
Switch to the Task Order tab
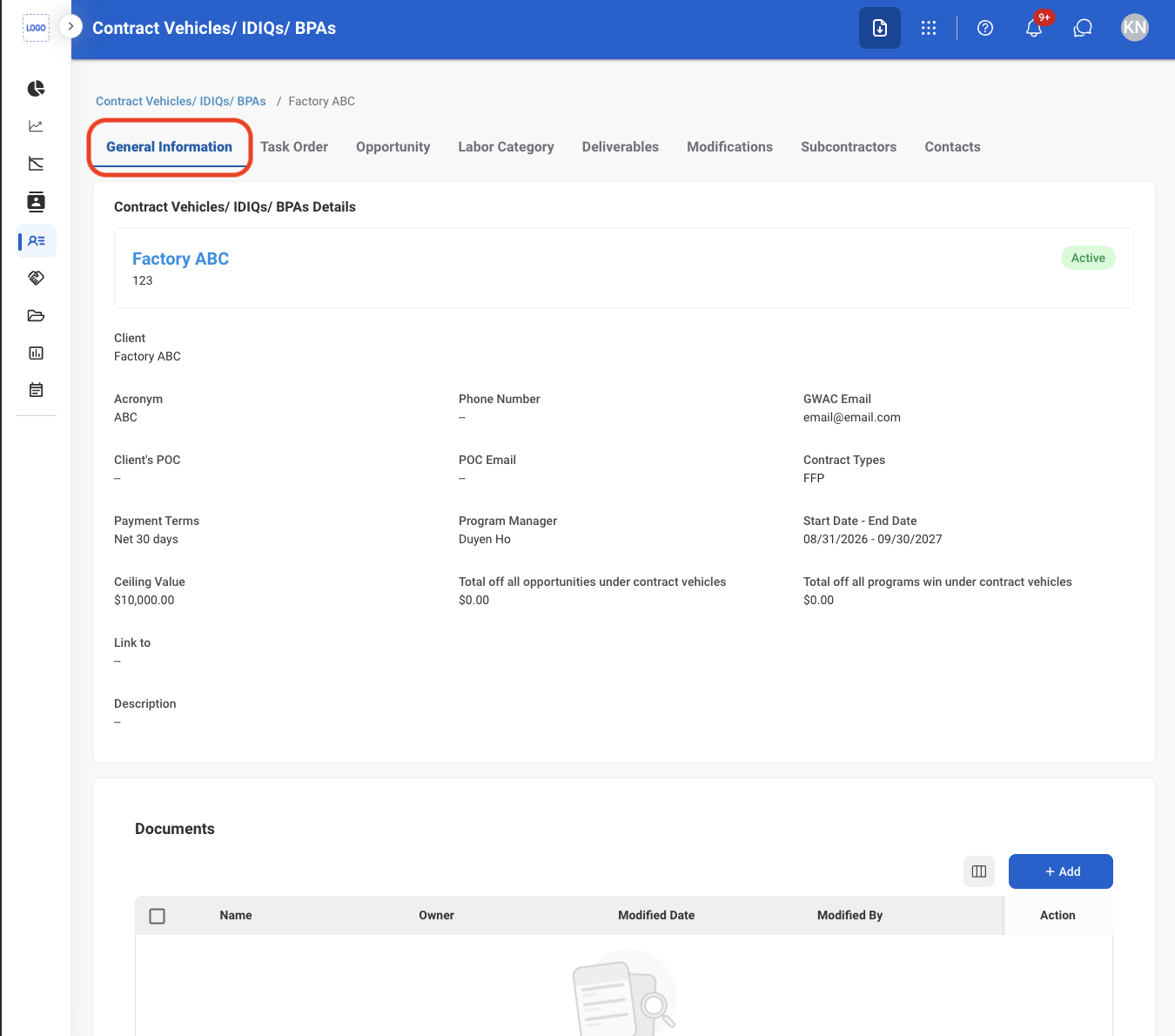pos(294,147)
